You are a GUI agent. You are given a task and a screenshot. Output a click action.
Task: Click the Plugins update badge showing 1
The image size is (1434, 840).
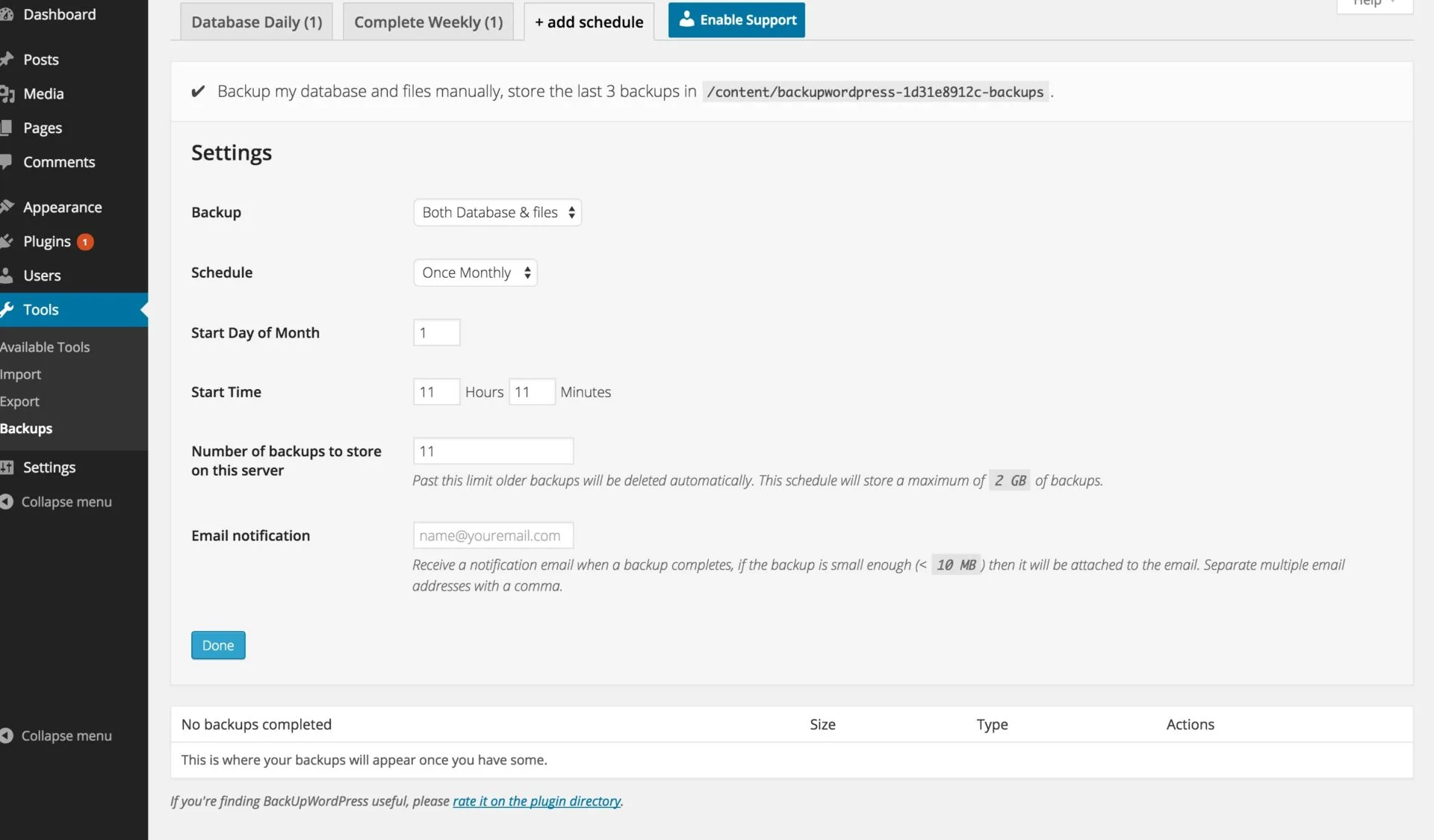click(85, 242)
